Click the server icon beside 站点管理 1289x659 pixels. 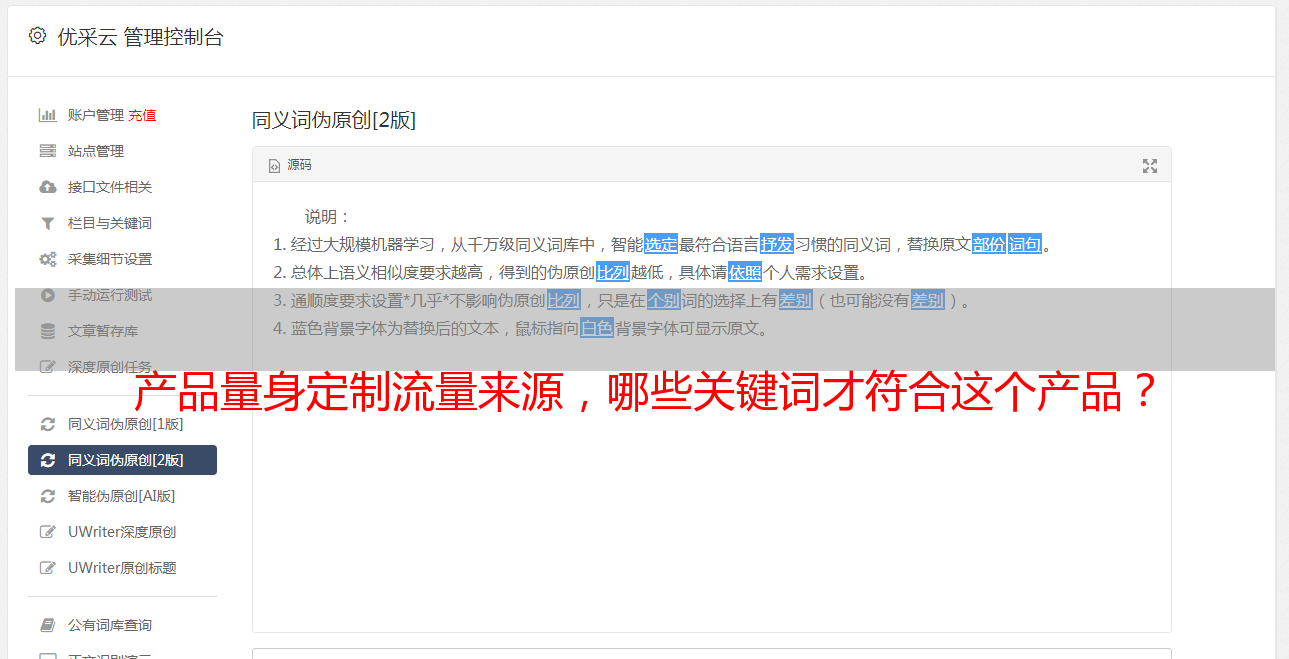47,151
